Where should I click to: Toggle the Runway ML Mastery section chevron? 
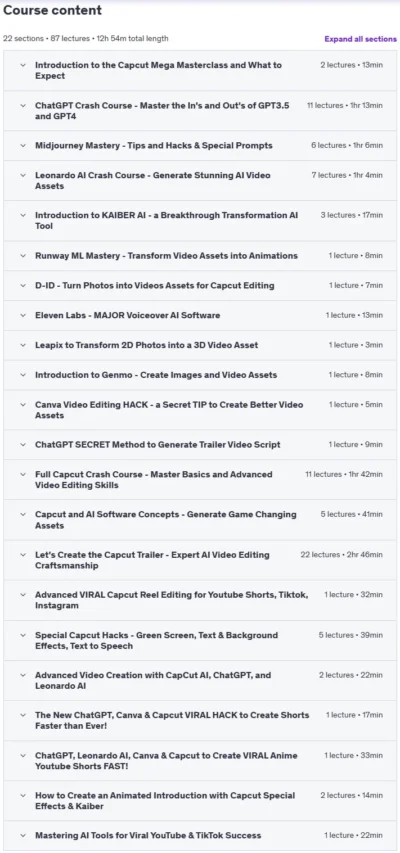pyautogui.click(x=23, y=256)
